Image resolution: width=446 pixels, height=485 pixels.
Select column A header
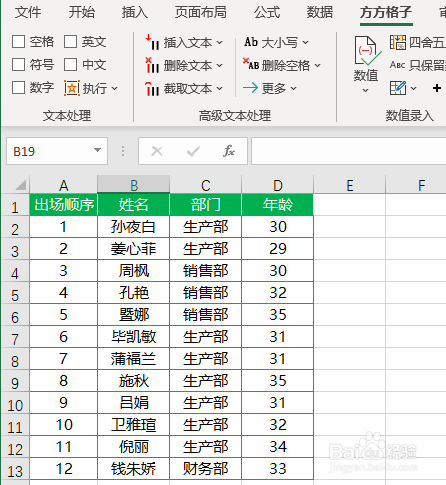click(64, 185)
